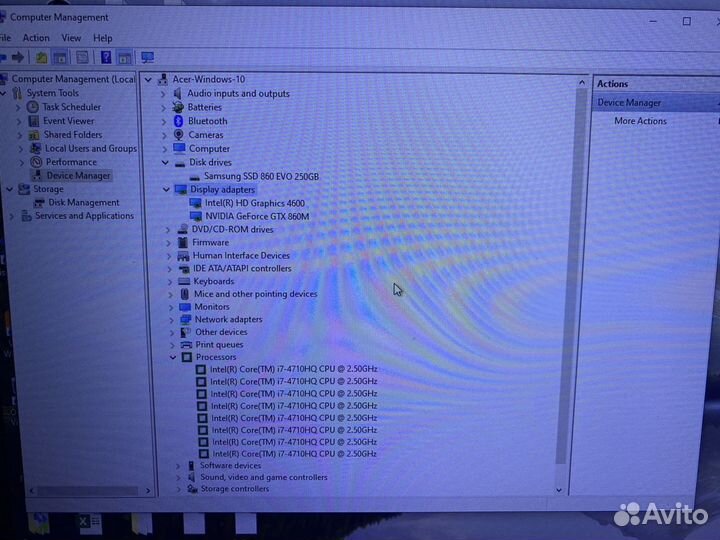Select Sound, video and game controllers
The width and height of the screenshot is (720, 540).
point(264,477)
